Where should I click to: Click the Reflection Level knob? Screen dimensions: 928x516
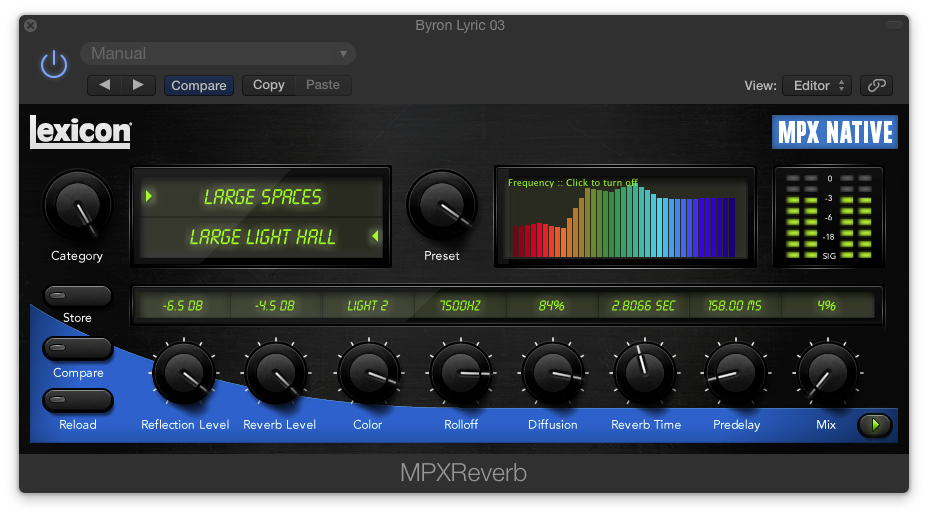[184, 373]
